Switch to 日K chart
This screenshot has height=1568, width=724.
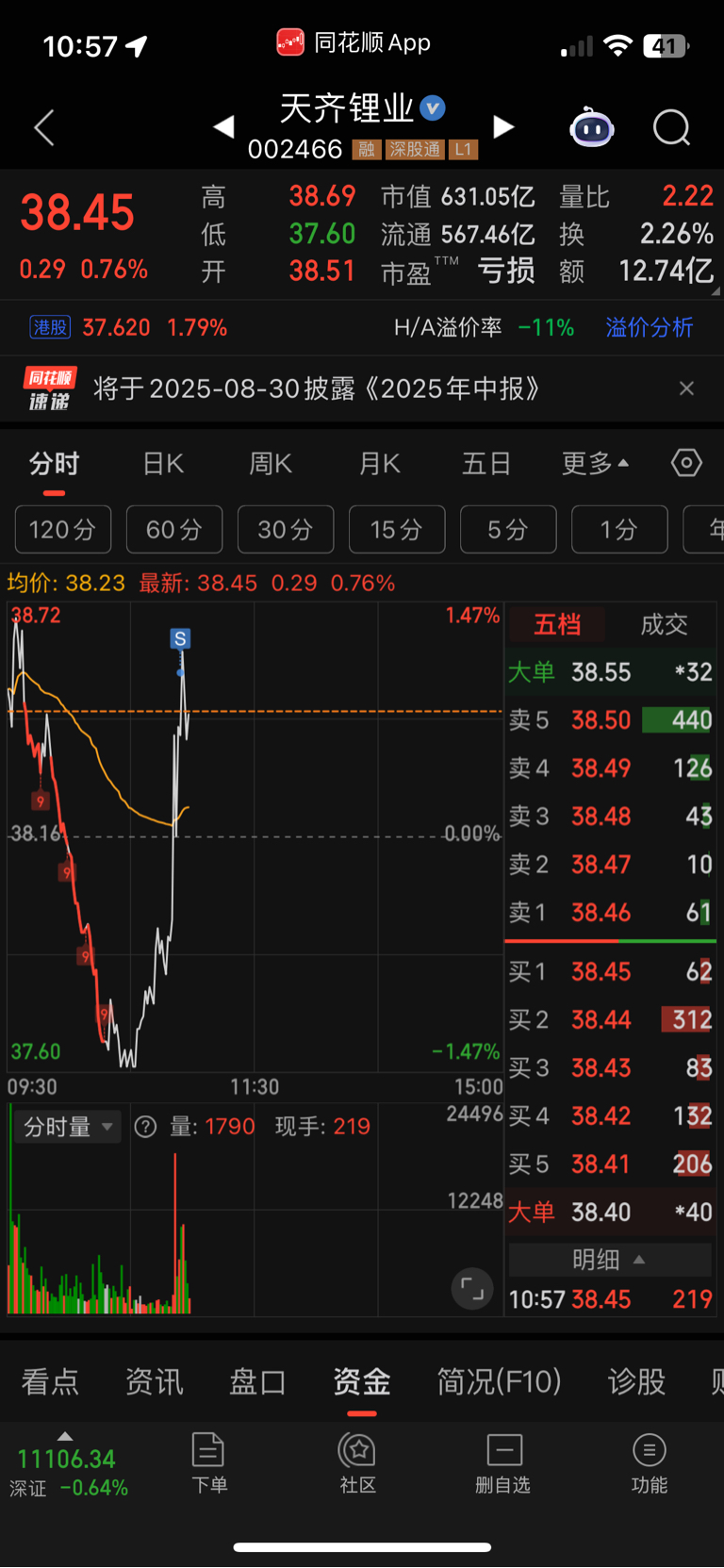(163, 464)
